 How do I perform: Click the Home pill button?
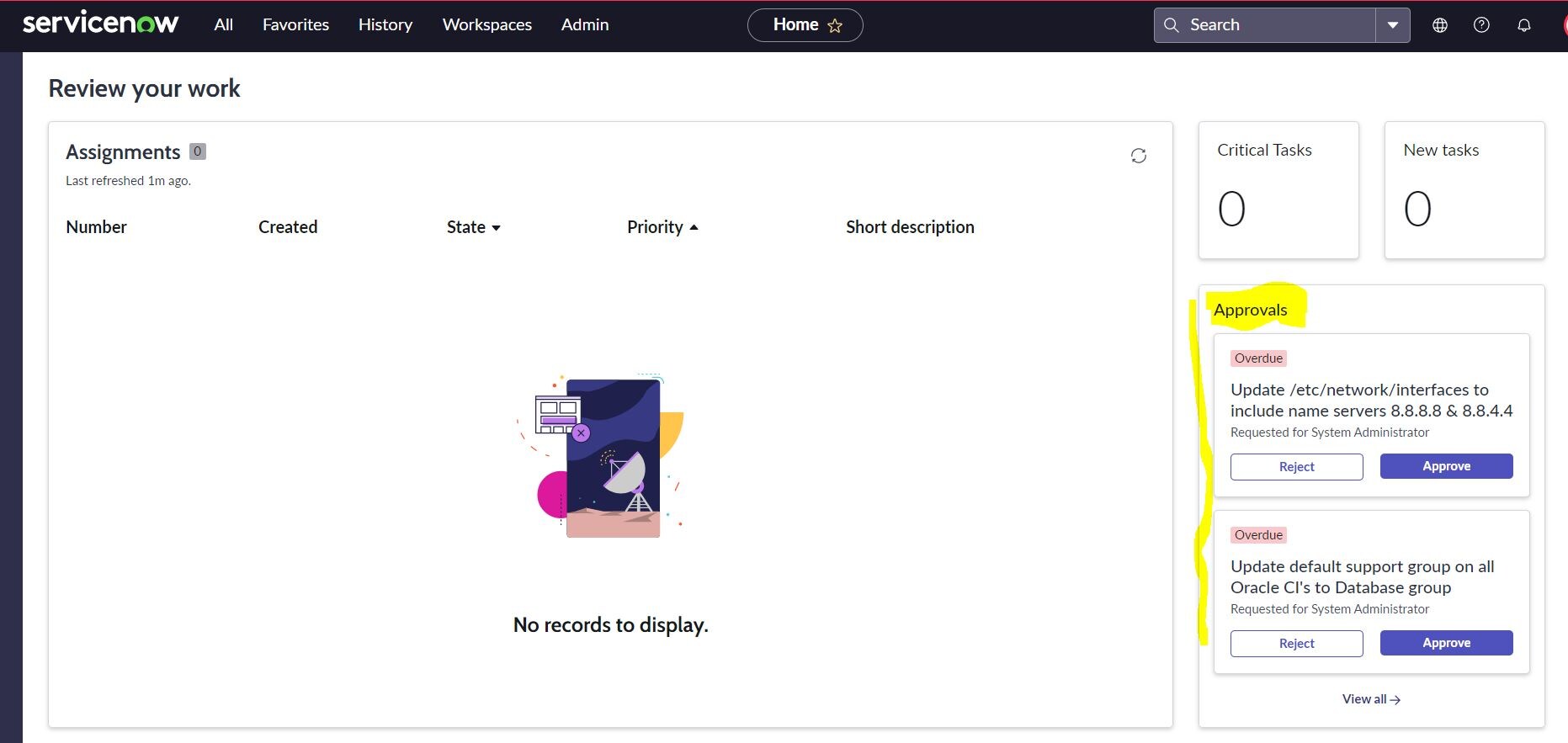pos(805,25)
